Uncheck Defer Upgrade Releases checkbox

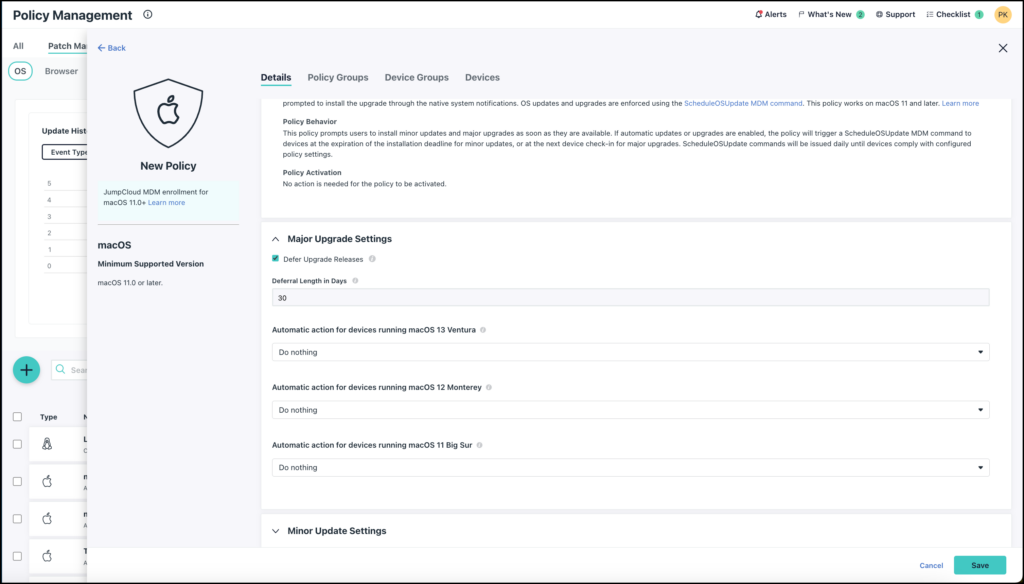[x=276, y=259]
